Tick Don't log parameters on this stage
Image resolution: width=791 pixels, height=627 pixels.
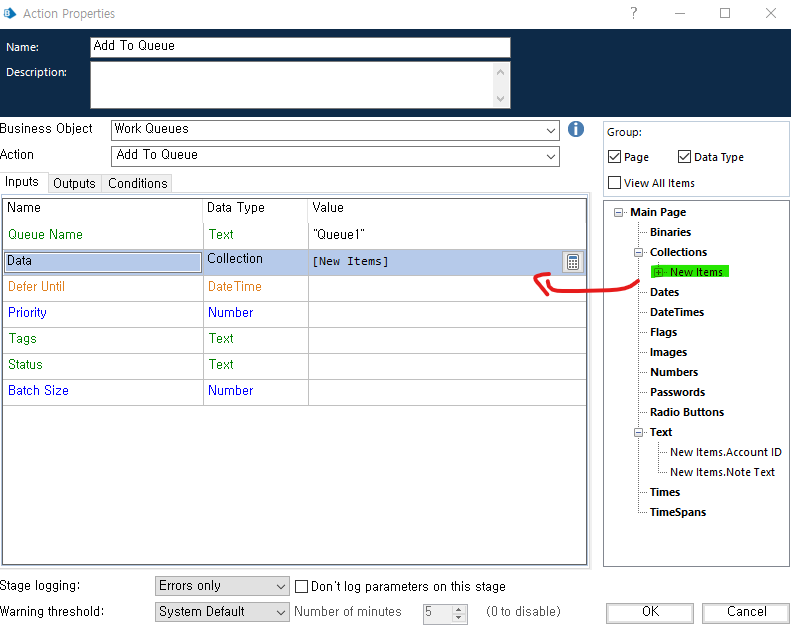point(302,586)
